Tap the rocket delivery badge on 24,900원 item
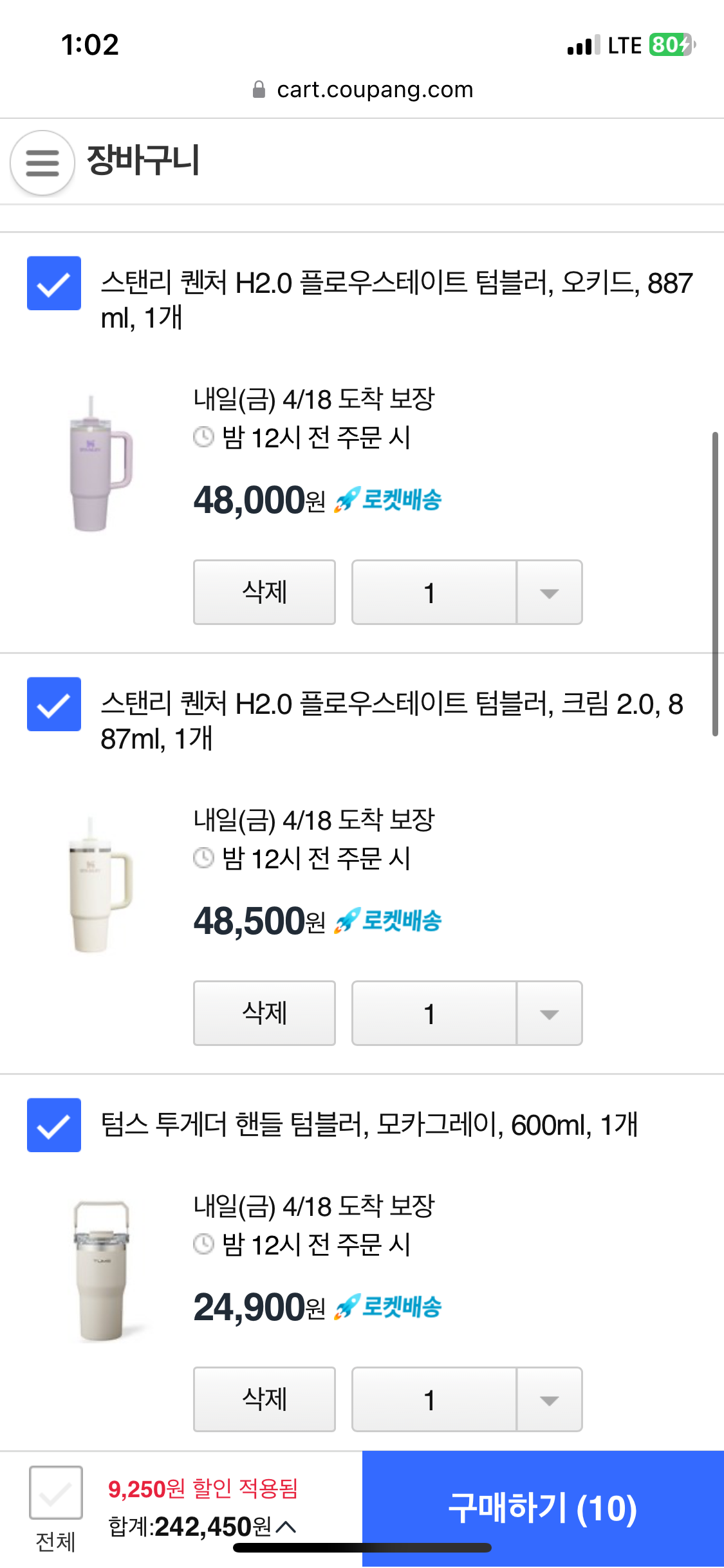The image size is (724, 1568). (388, 1307)
